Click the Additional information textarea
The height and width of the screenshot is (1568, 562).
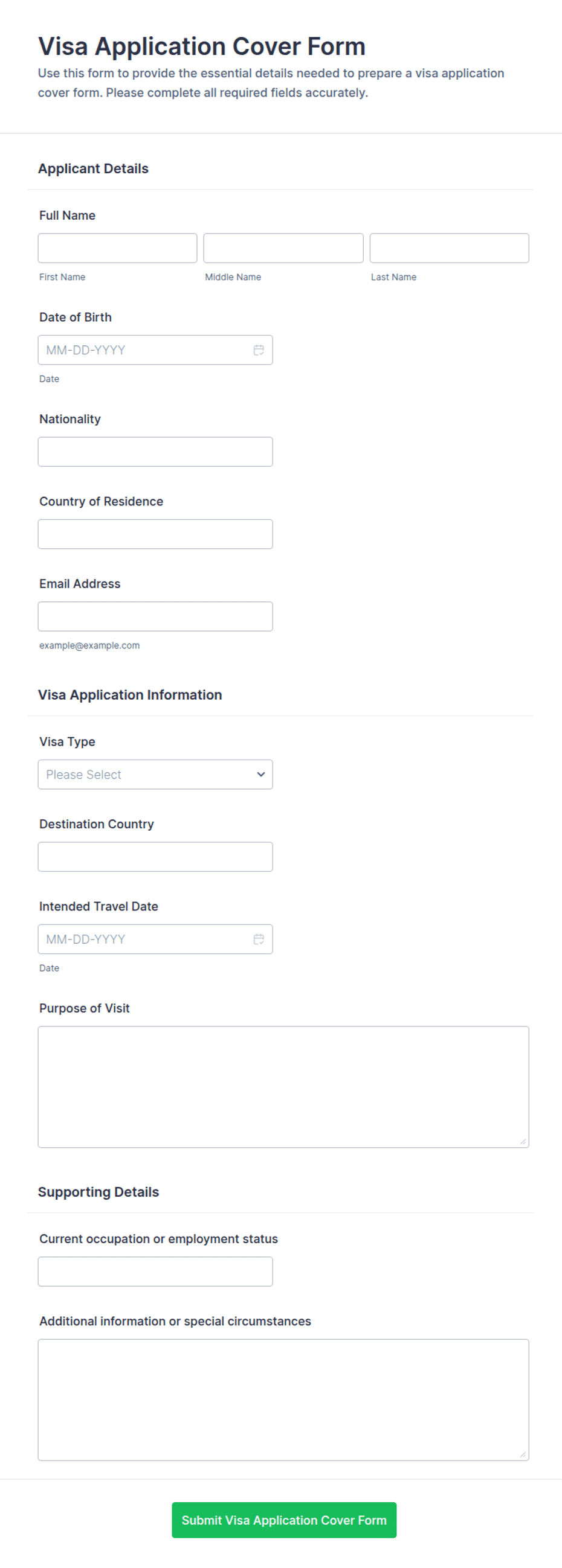click(x=283, y=1400)
